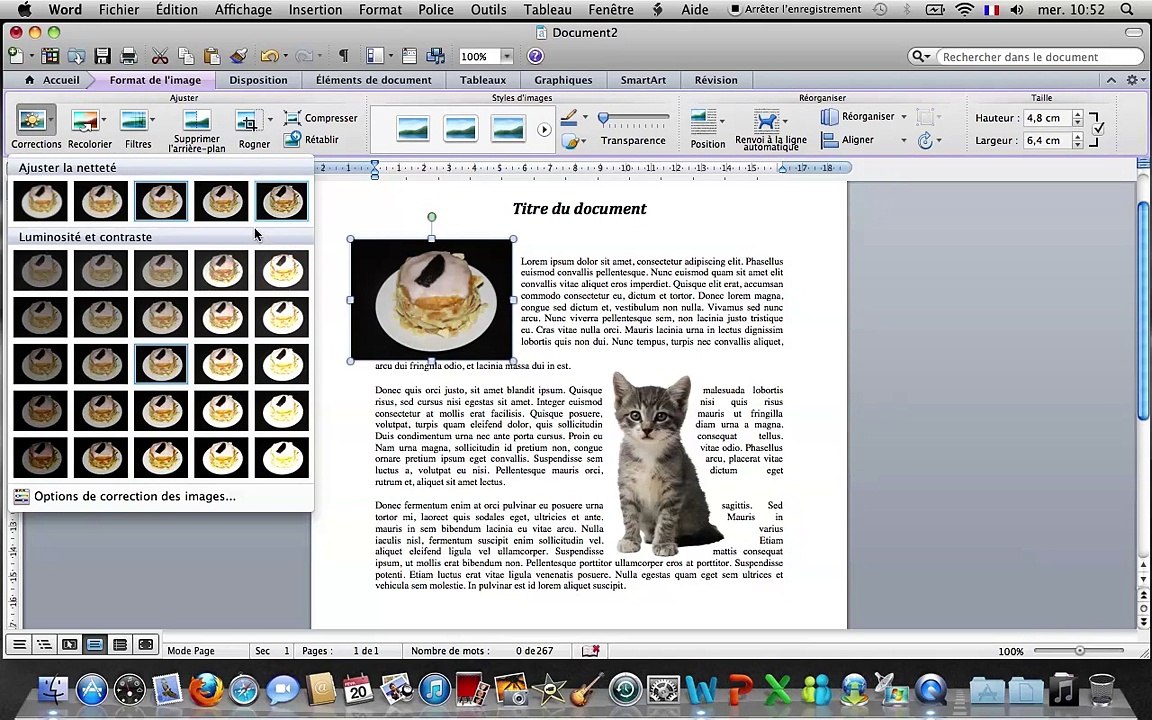The width and height of the screenshot is (1152, 720).
Task: Switch to Draft view button
Action: 20,644
